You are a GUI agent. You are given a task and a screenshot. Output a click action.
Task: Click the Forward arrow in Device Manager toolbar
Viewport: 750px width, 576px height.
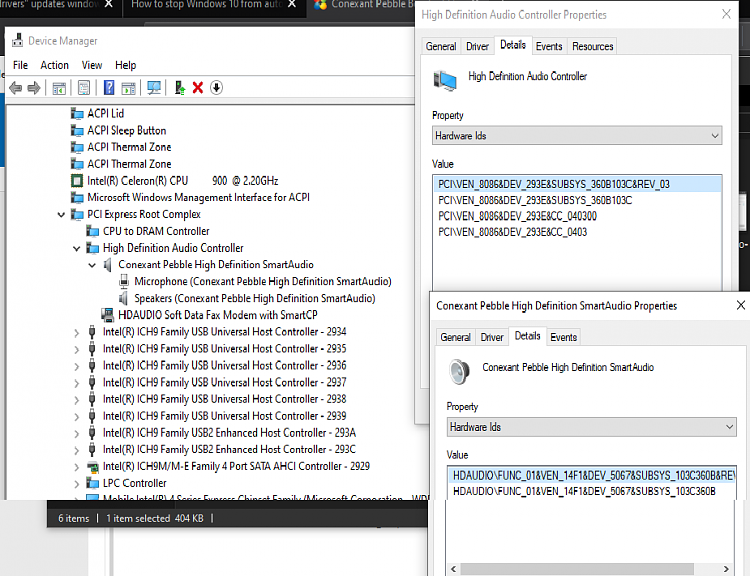(x=34, y=88)
